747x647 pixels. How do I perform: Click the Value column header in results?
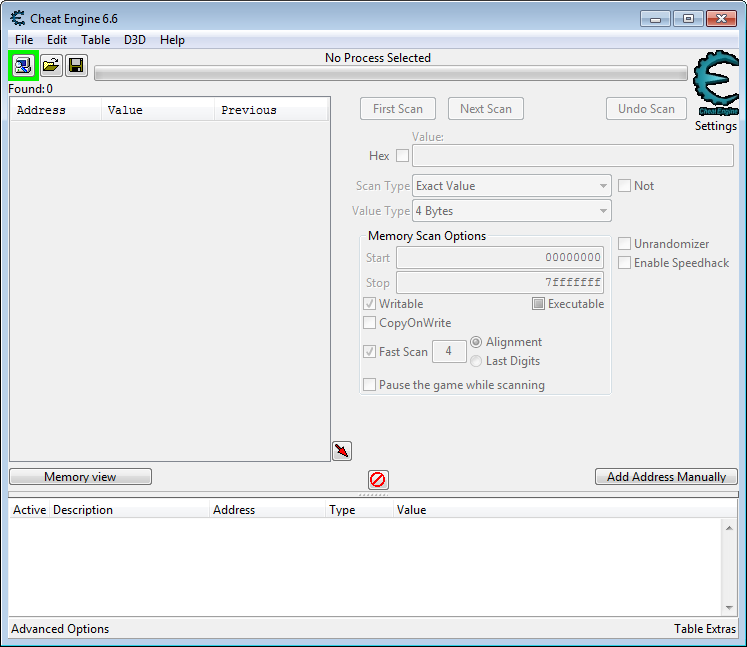pos(158,110)
